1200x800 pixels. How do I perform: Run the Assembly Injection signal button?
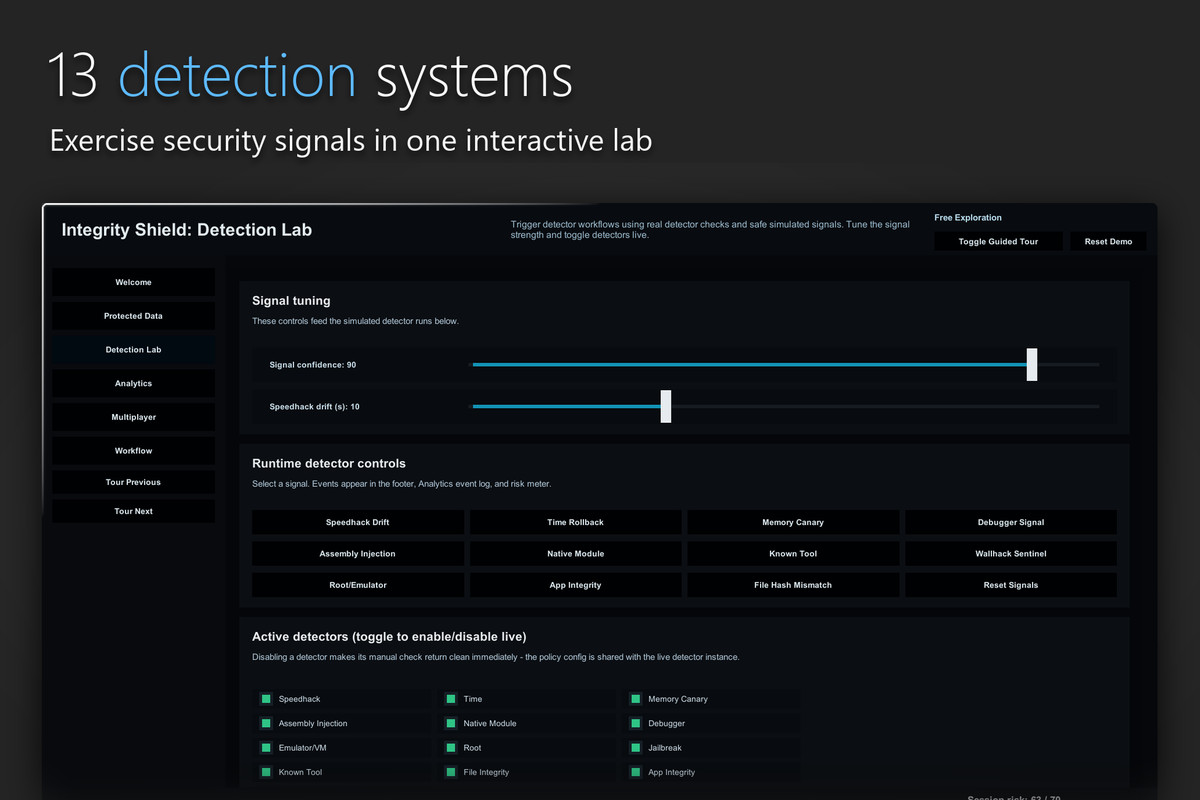[357, 554]
